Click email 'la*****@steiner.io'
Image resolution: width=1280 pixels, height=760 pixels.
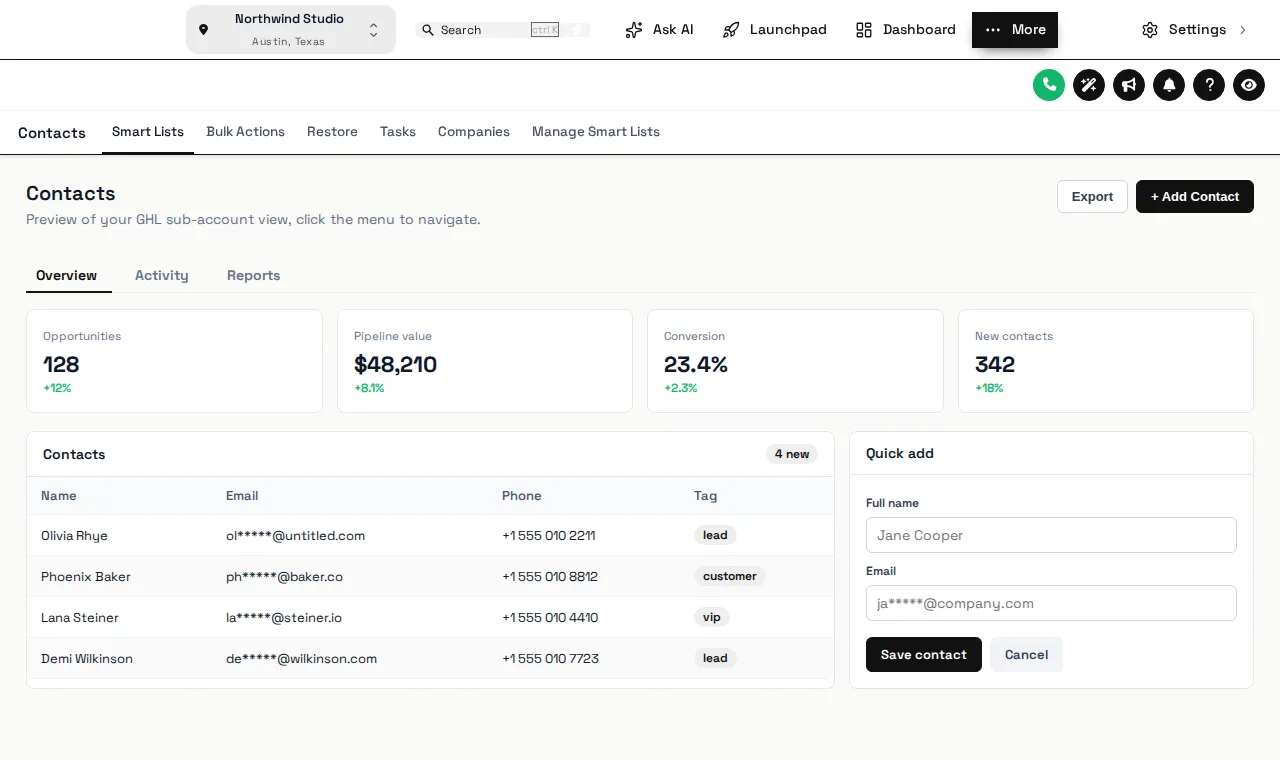coord(284,618)
